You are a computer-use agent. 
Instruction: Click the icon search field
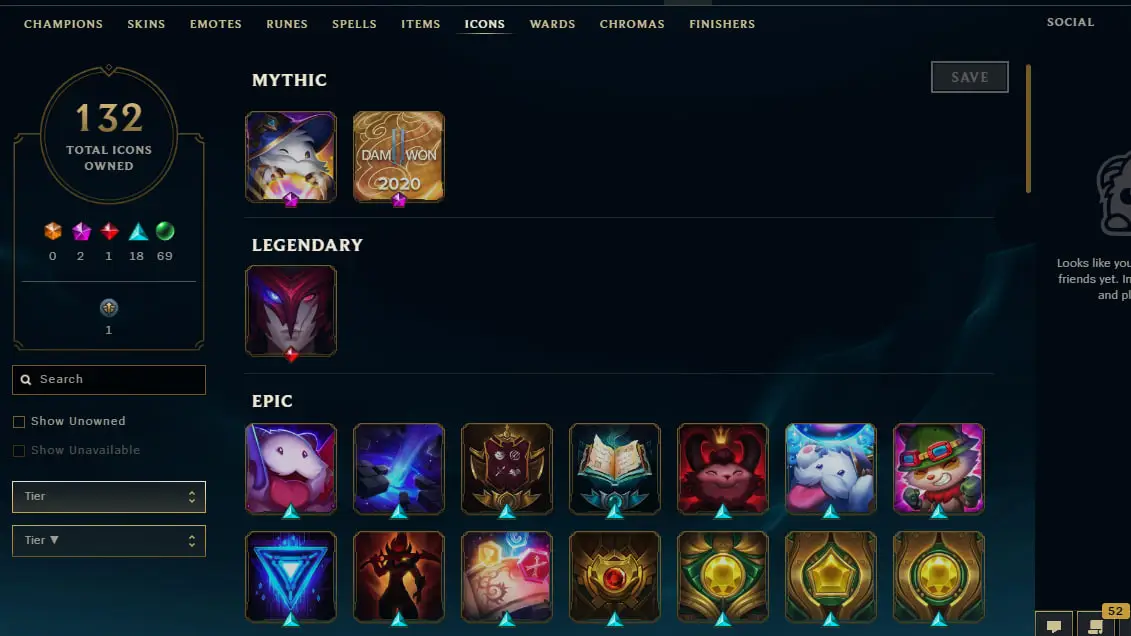109,379
